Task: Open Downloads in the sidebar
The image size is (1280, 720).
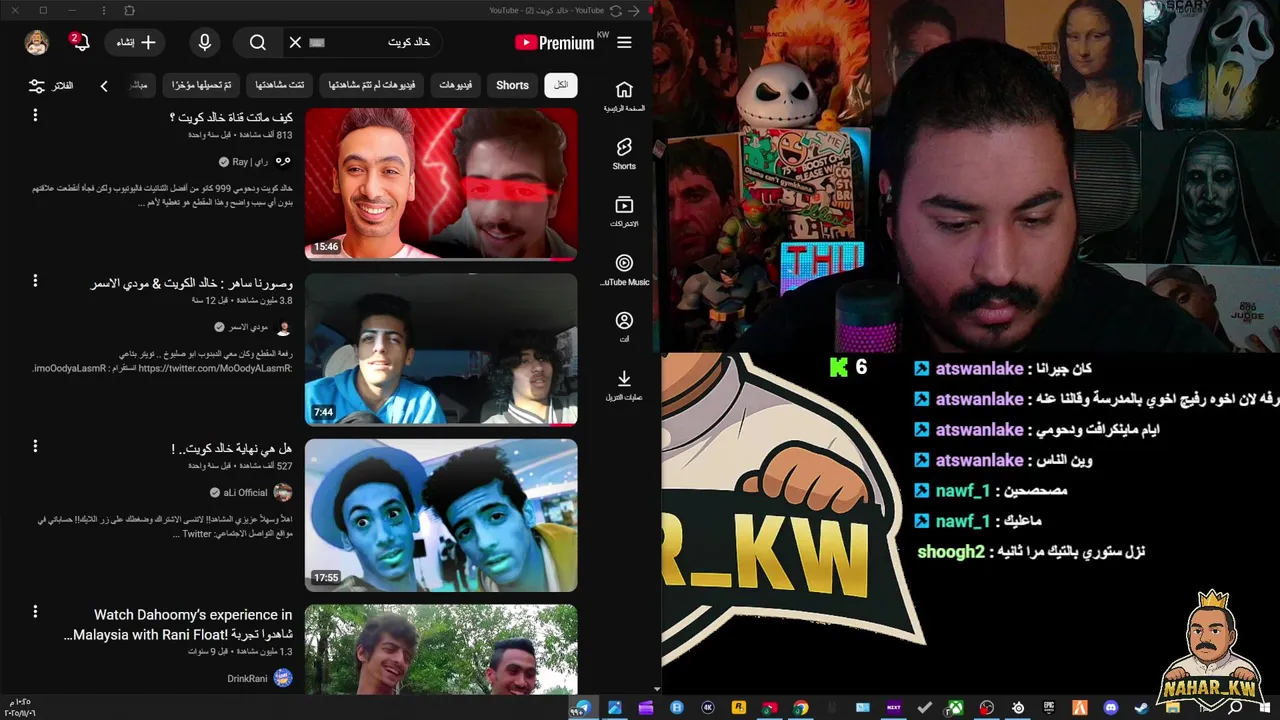Action: coord(624,385)
